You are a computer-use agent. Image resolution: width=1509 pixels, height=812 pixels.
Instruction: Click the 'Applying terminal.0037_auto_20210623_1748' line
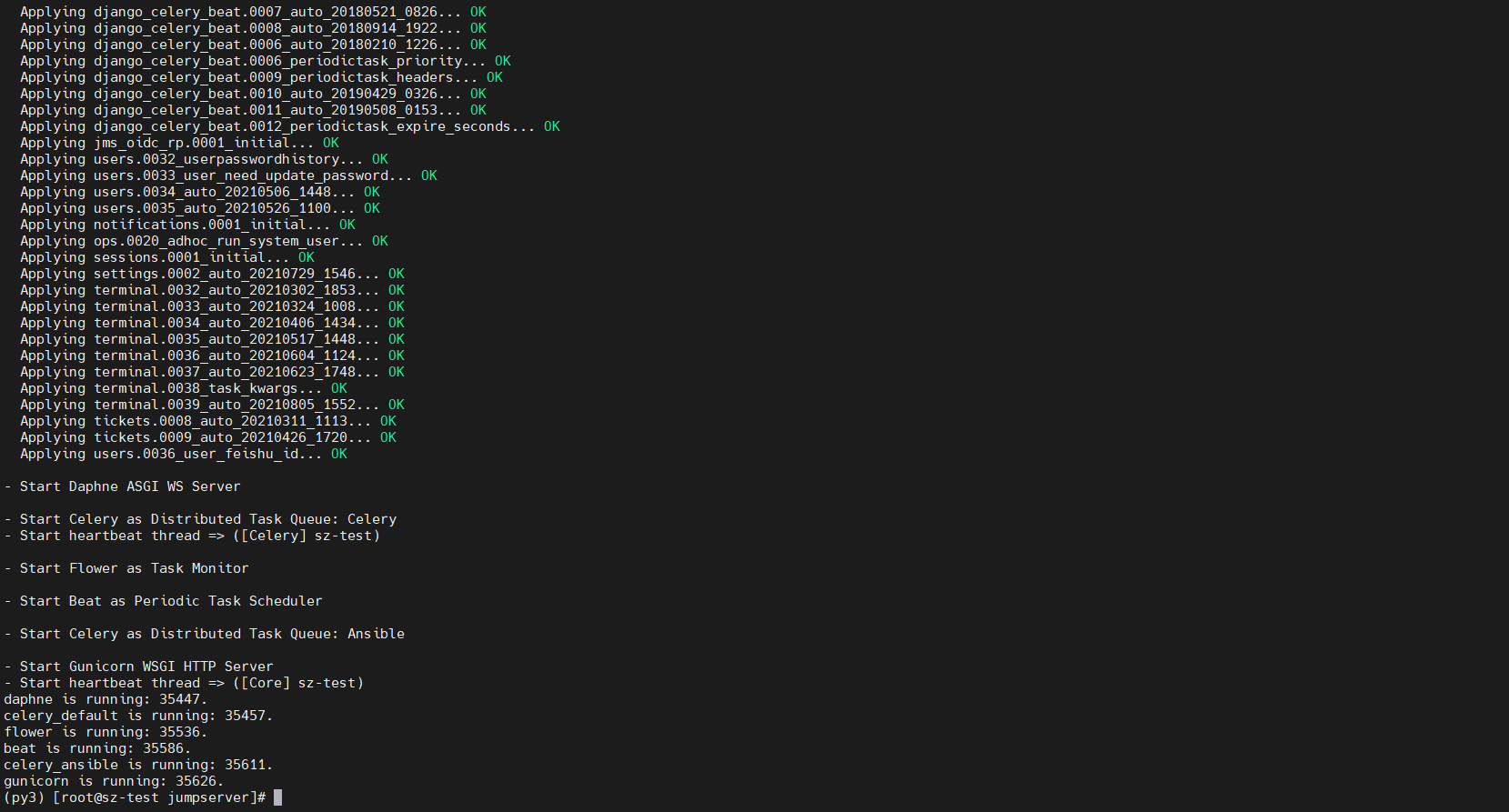212,372
